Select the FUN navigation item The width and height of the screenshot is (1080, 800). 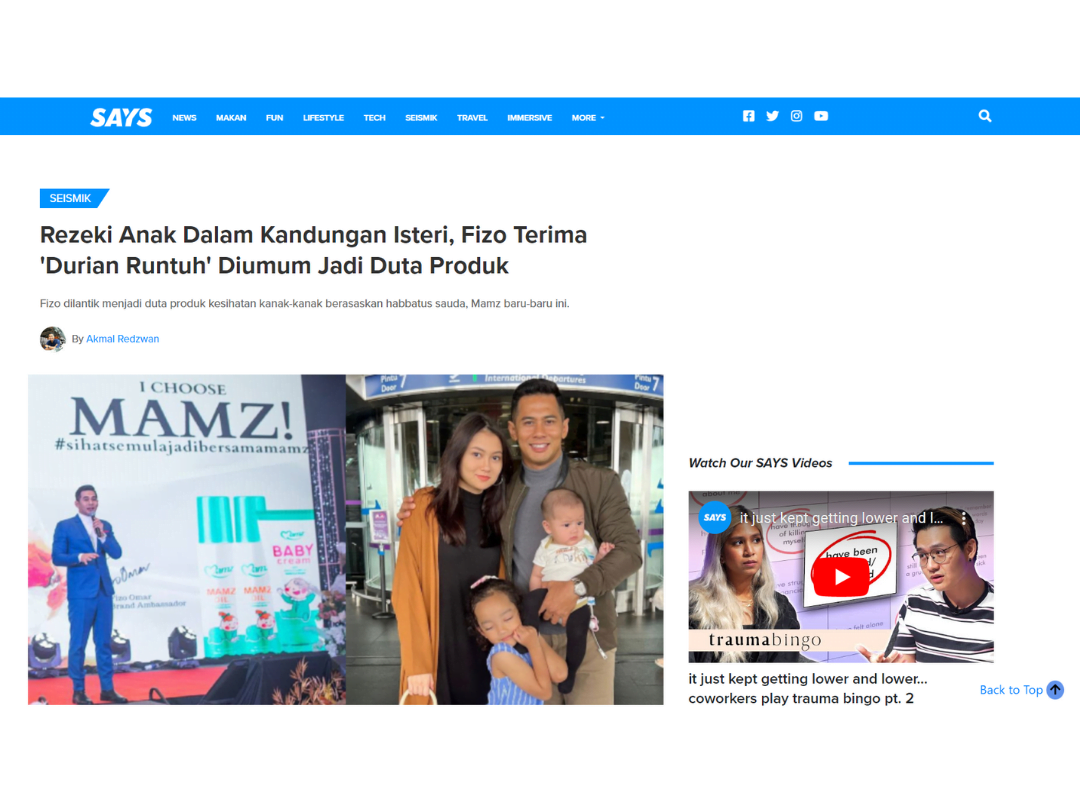tap(274, 118)
